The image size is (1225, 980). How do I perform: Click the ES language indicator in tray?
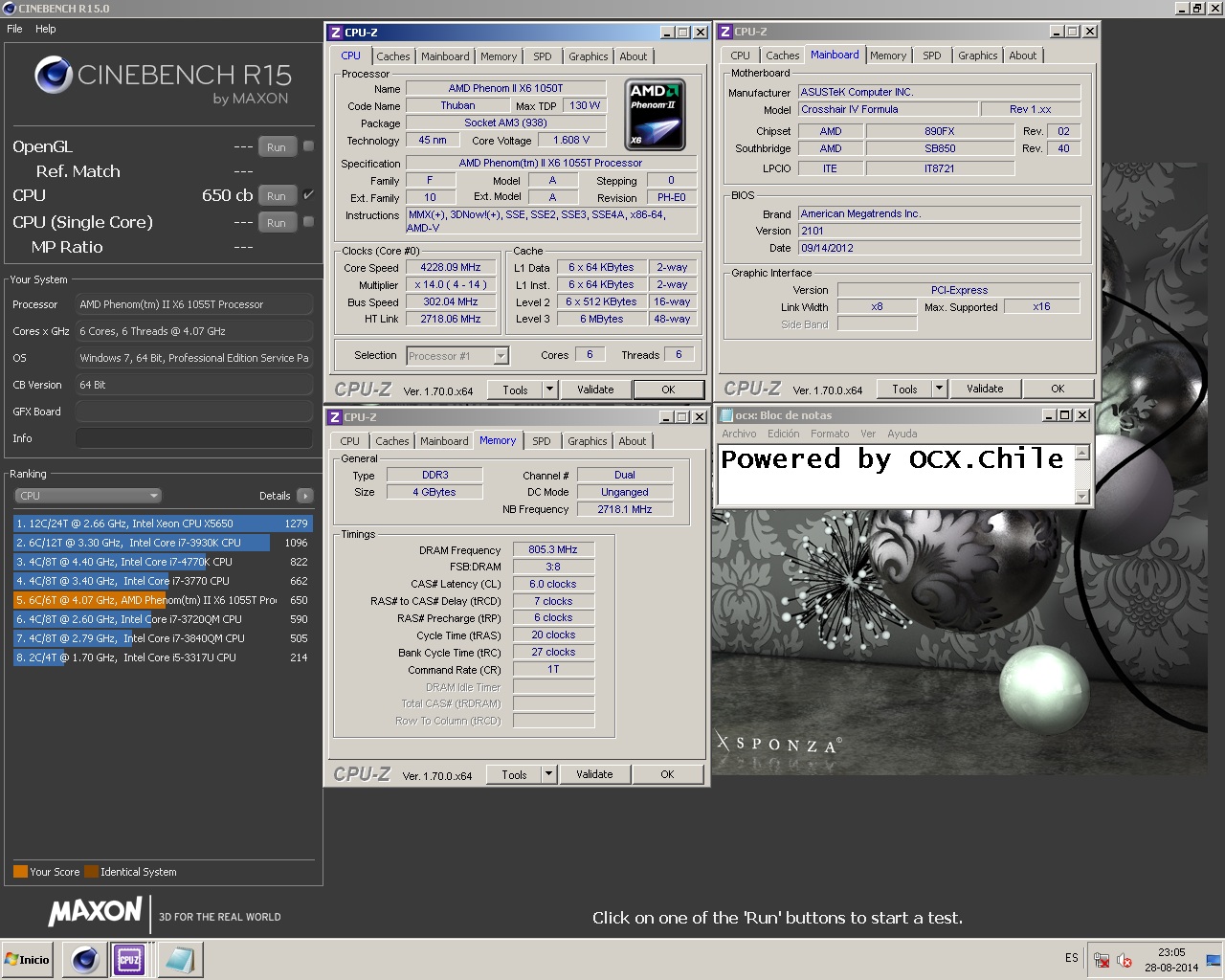1072,958
